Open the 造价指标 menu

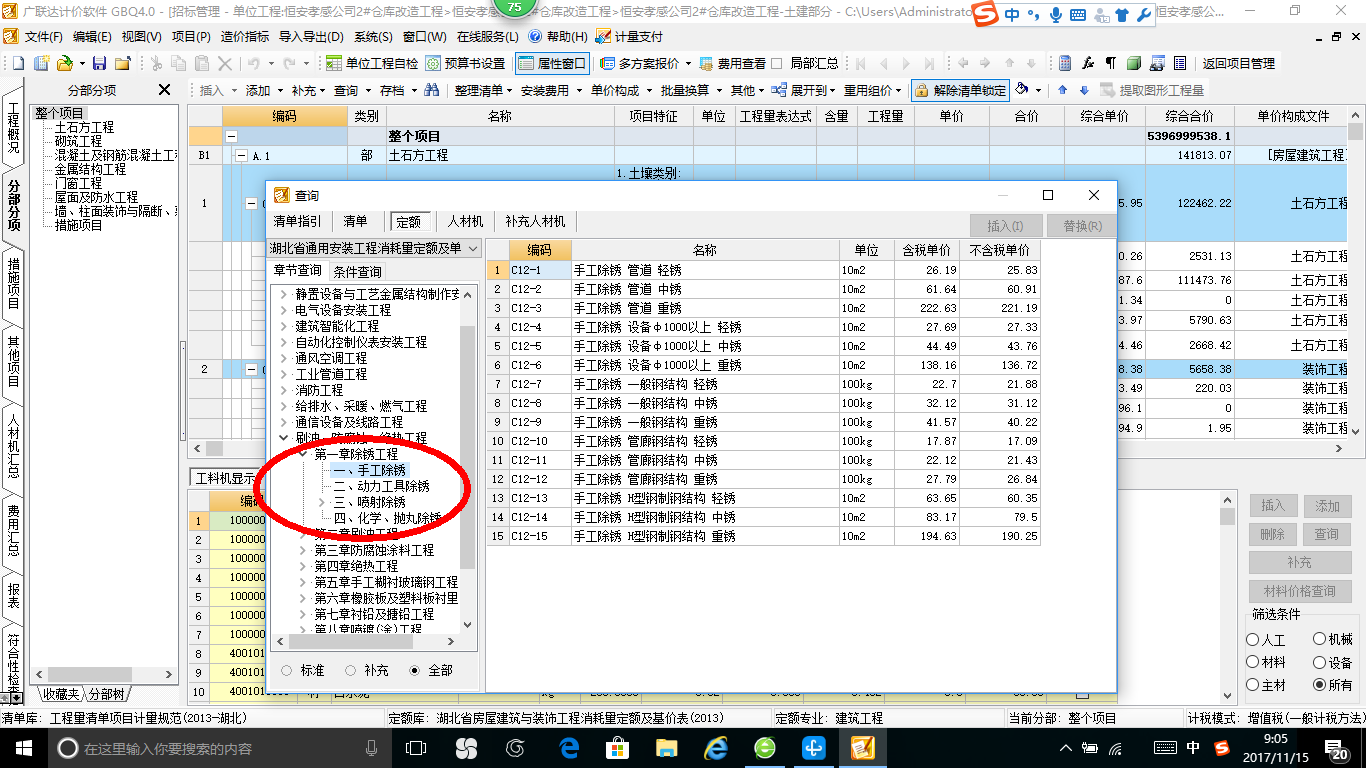click(x=245, y=36)
